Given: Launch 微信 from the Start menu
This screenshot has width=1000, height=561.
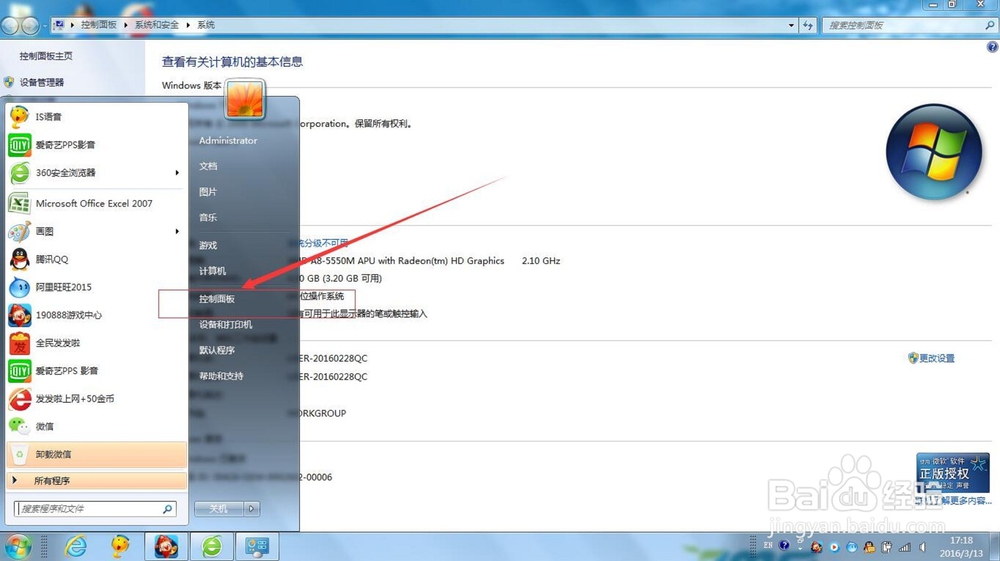Looking at the screenshot, I should [96, 426].
